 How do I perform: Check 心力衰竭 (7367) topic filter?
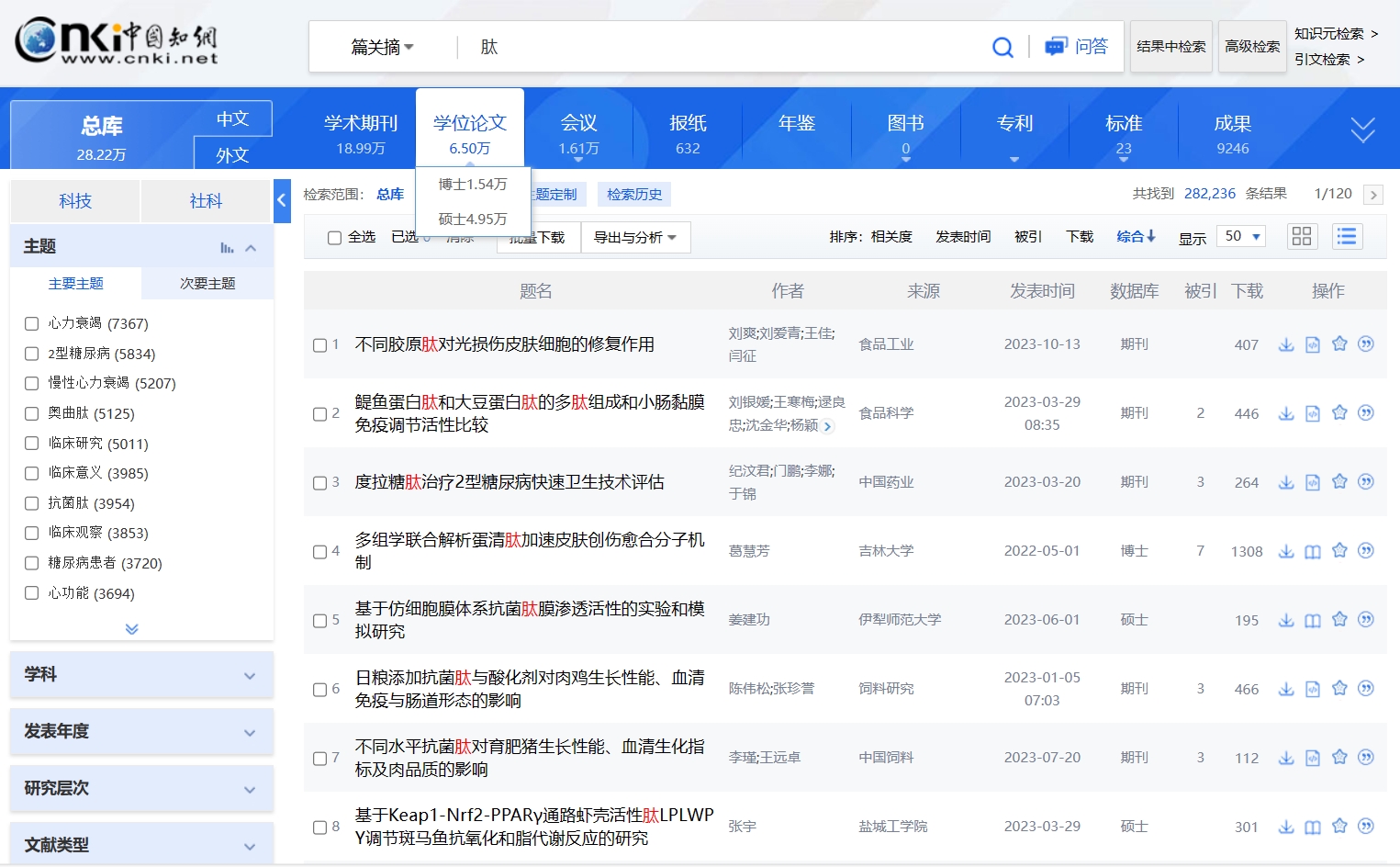pos(31,323)
